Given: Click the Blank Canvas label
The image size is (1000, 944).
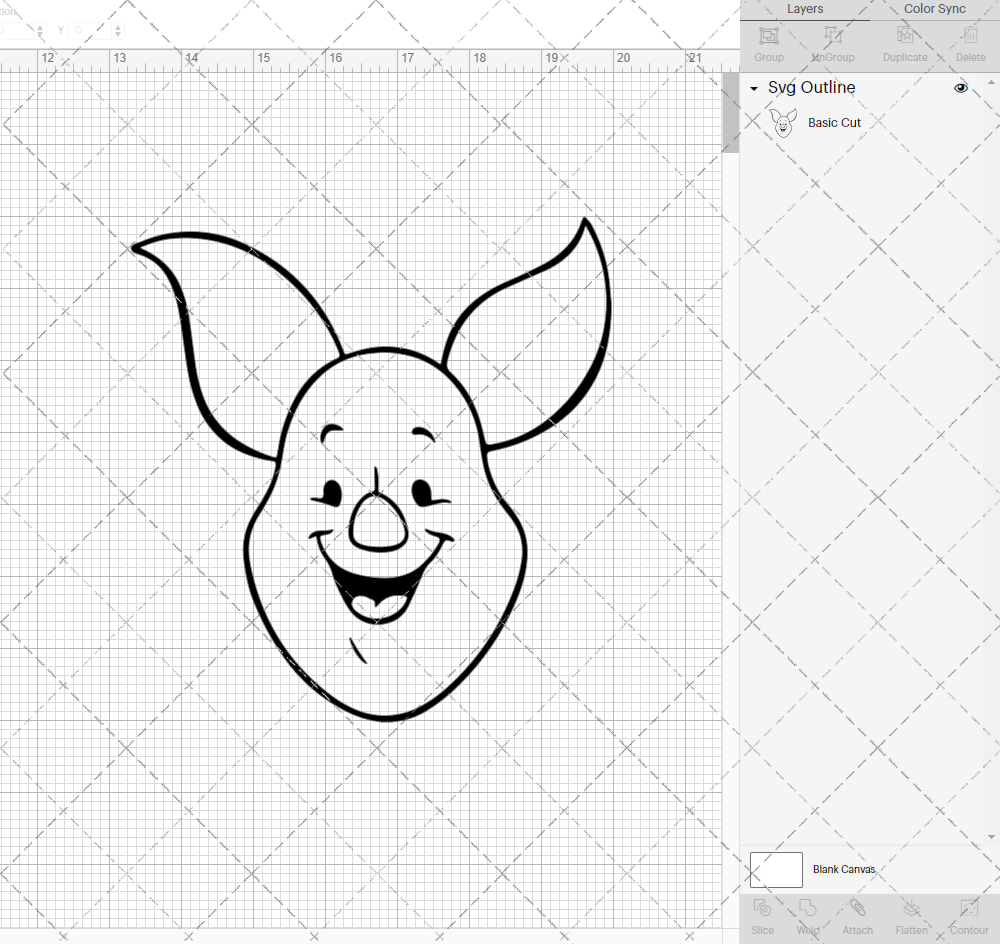Looking at the screenshot, I should [844, 869].
